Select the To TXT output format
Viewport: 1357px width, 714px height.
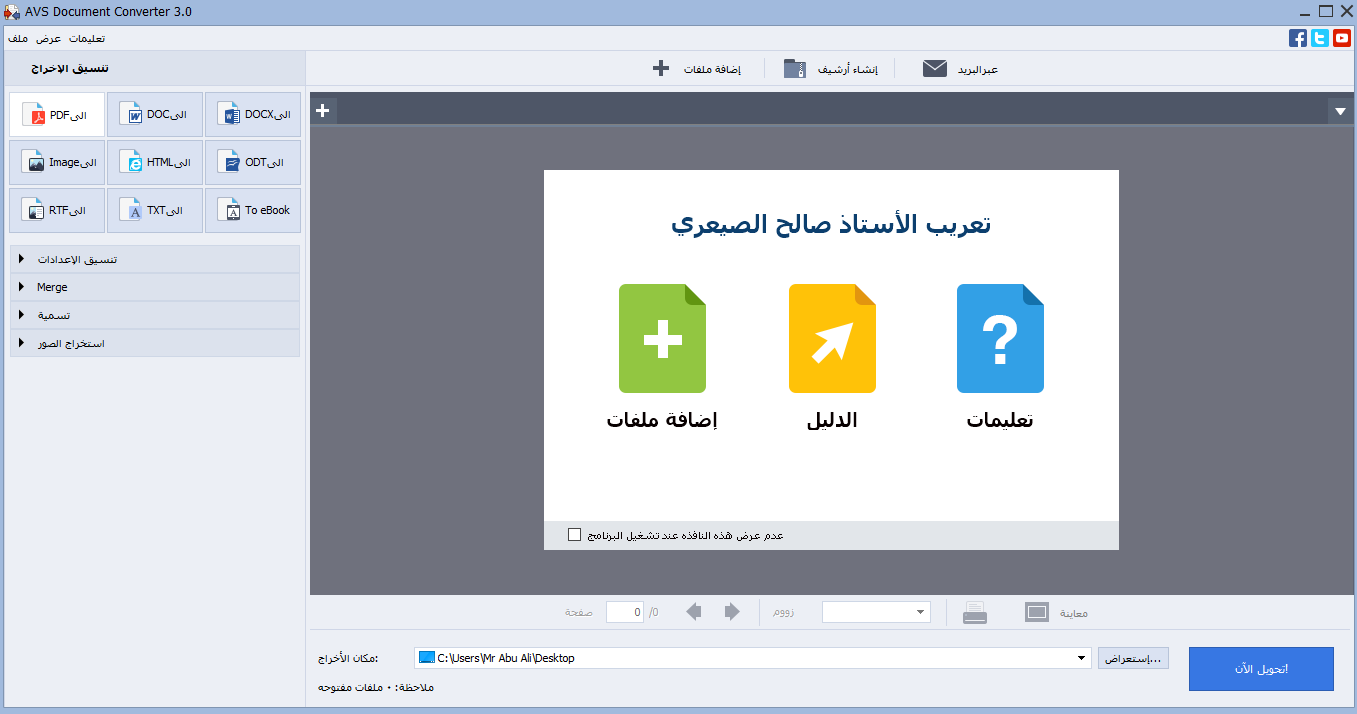coord(155,211)
